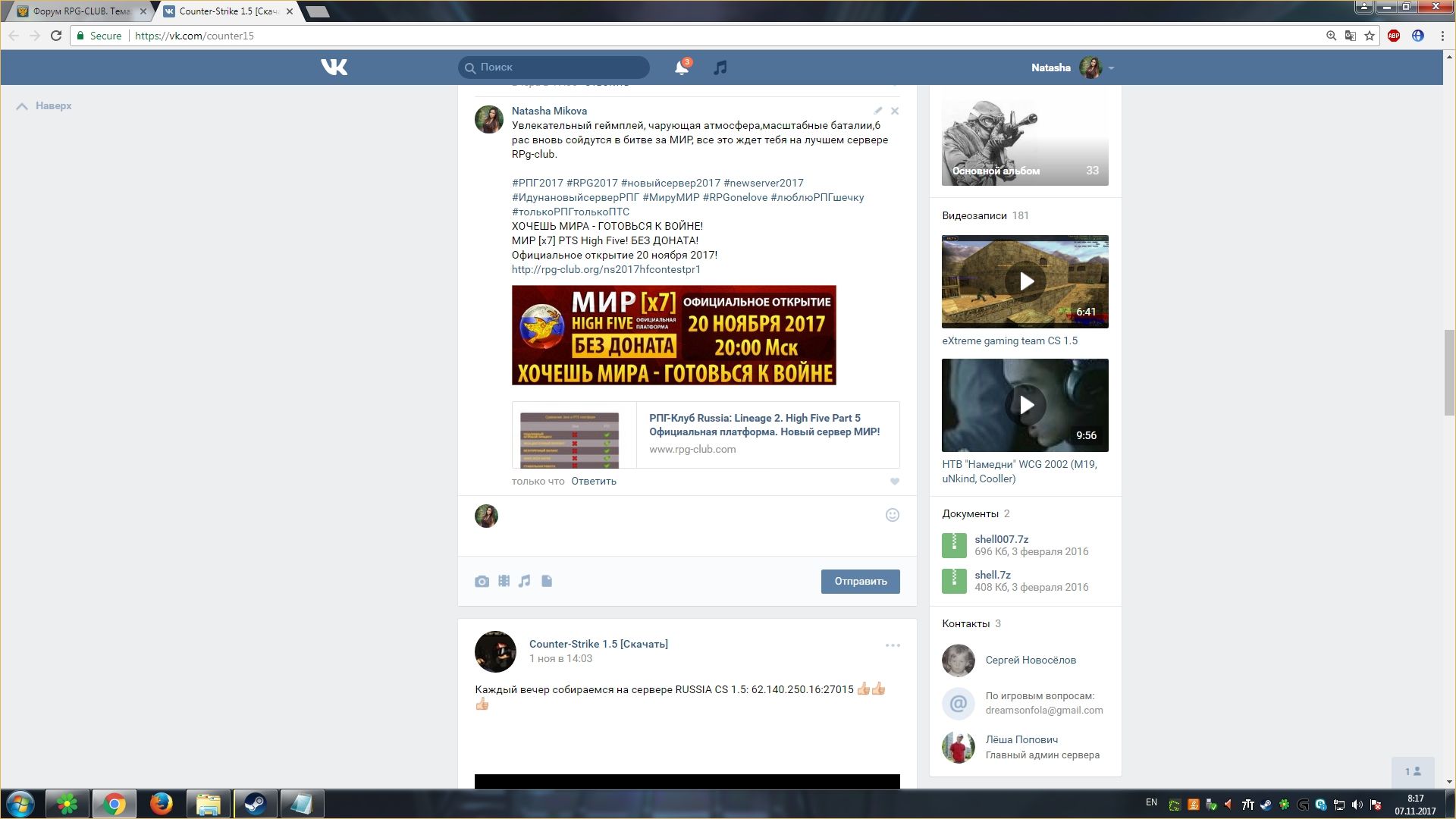Expand Natasha profile dropdown menu
The height and width of the screenshot is (819, 1456).
point(1111,68)
